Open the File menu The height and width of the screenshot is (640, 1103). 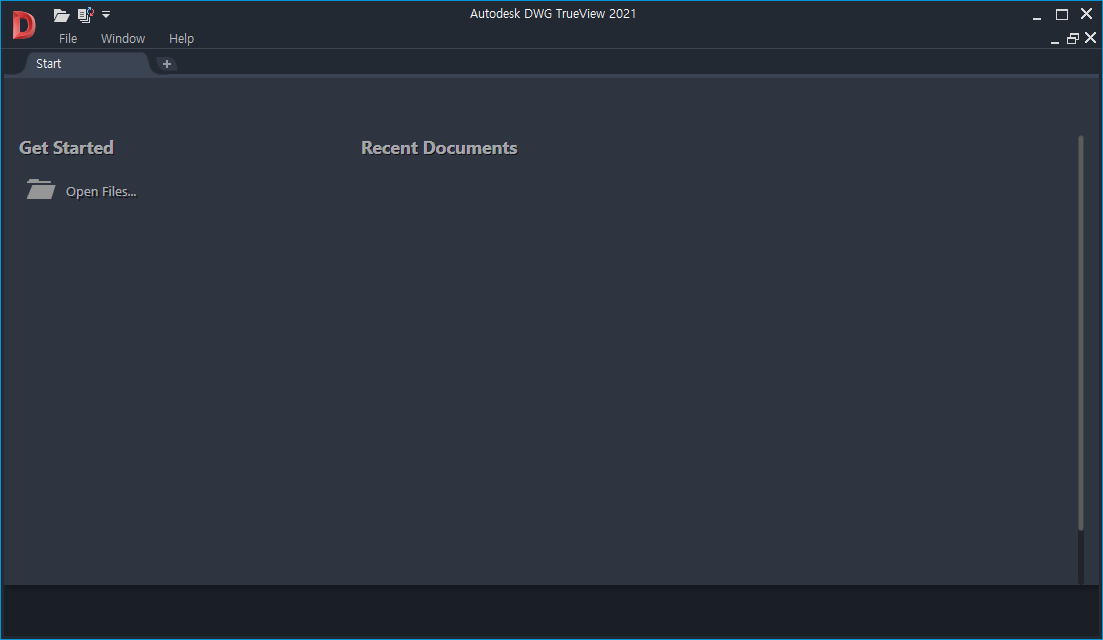[68, 39]
